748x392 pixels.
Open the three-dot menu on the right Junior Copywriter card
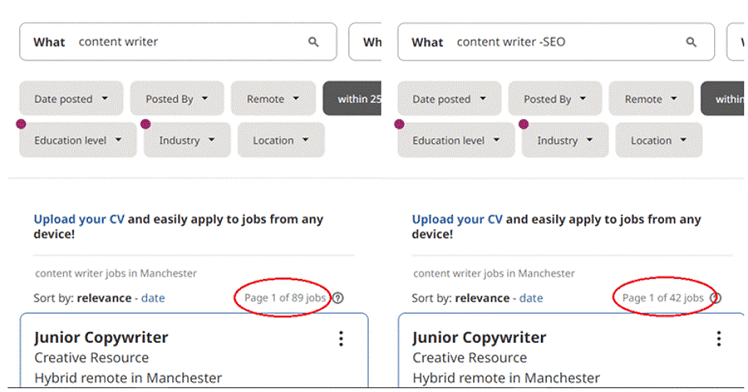[x=719, y=339]
